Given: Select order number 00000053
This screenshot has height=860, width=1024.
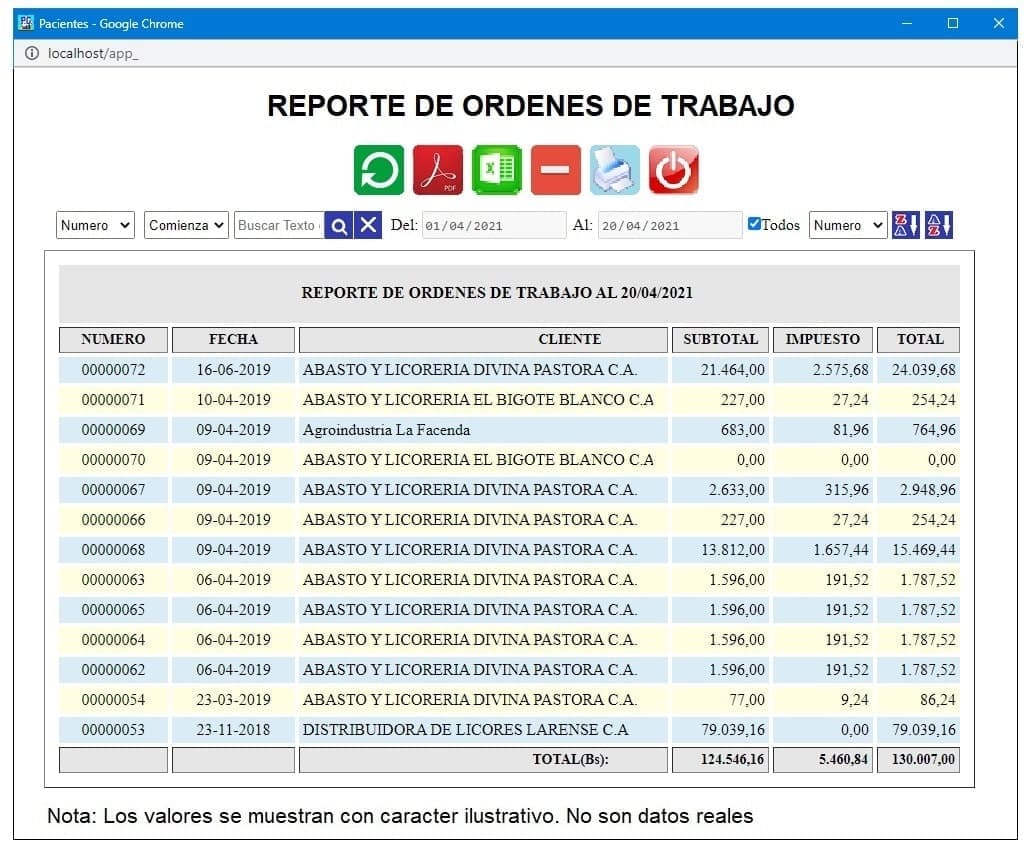Looking at the screenshot, I should [113, 730].
